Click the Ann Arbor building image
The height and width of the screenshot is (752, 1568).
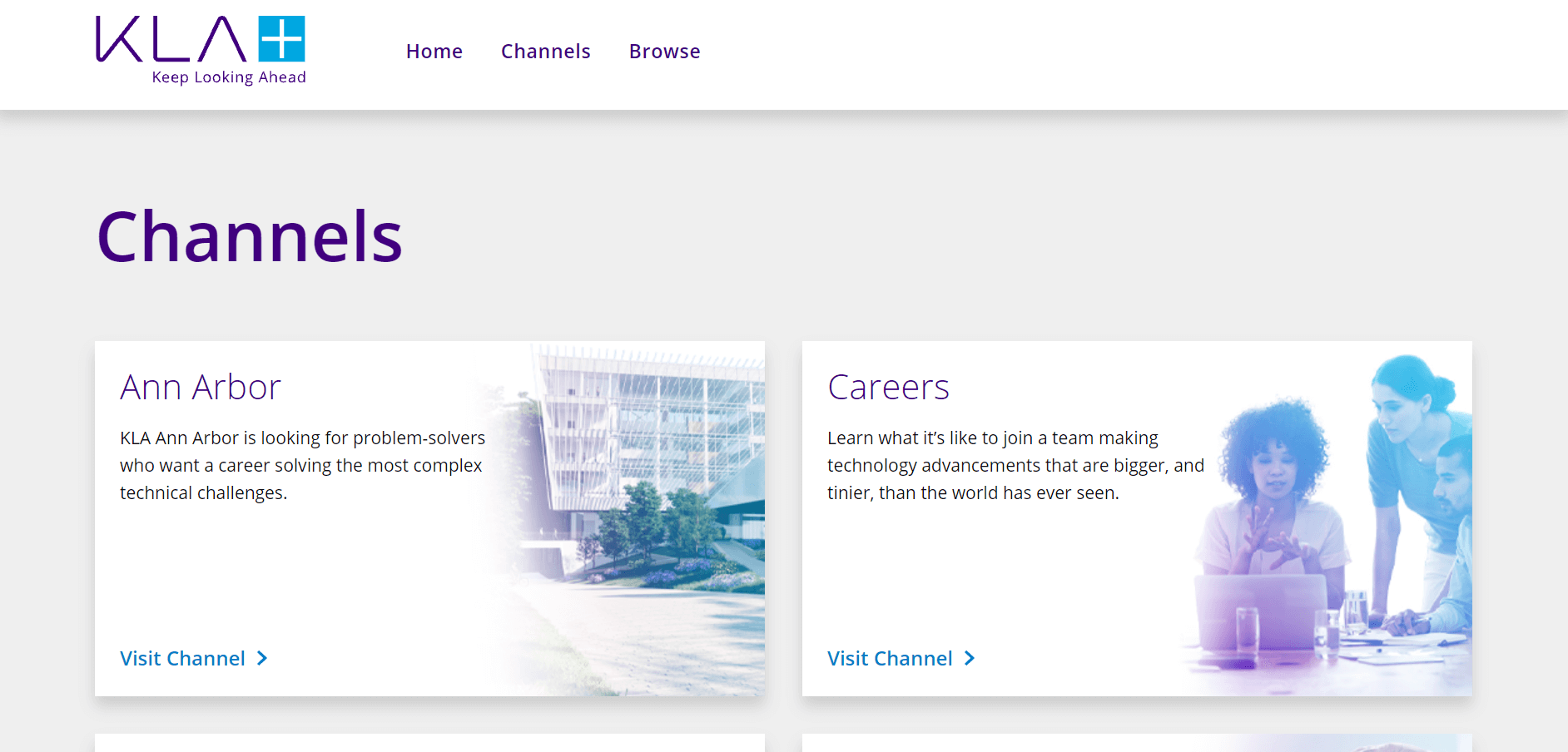(649, 482)
